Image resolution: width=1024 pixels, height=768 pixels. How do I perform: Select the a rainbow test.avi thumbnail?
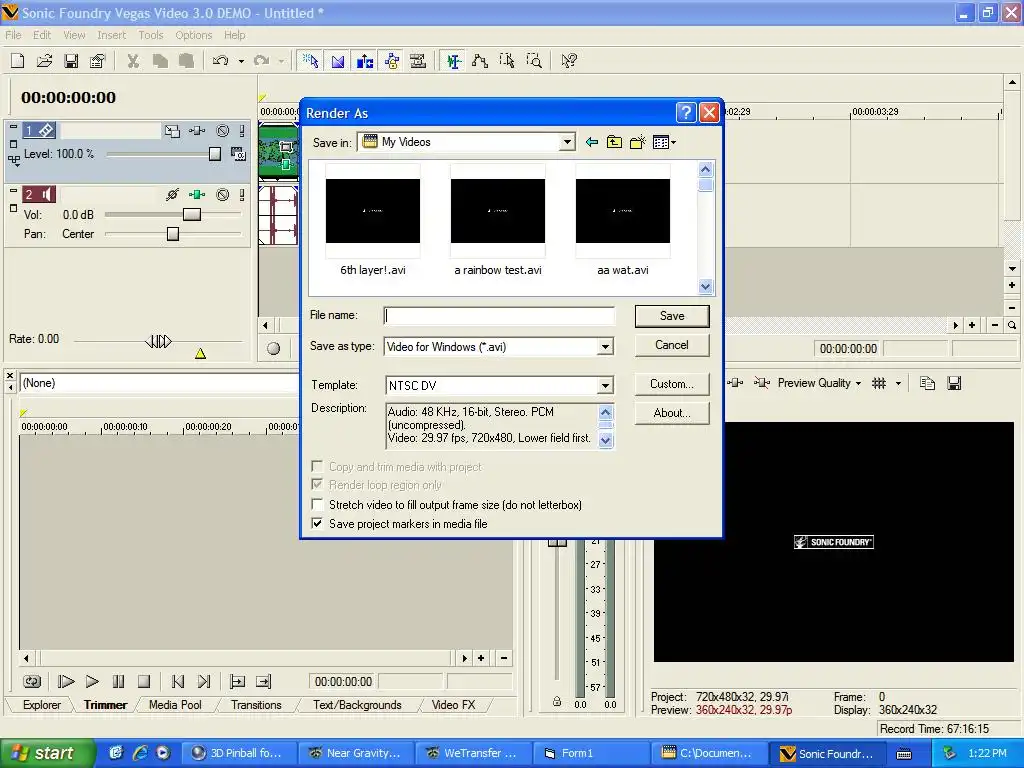coord(498,211)
